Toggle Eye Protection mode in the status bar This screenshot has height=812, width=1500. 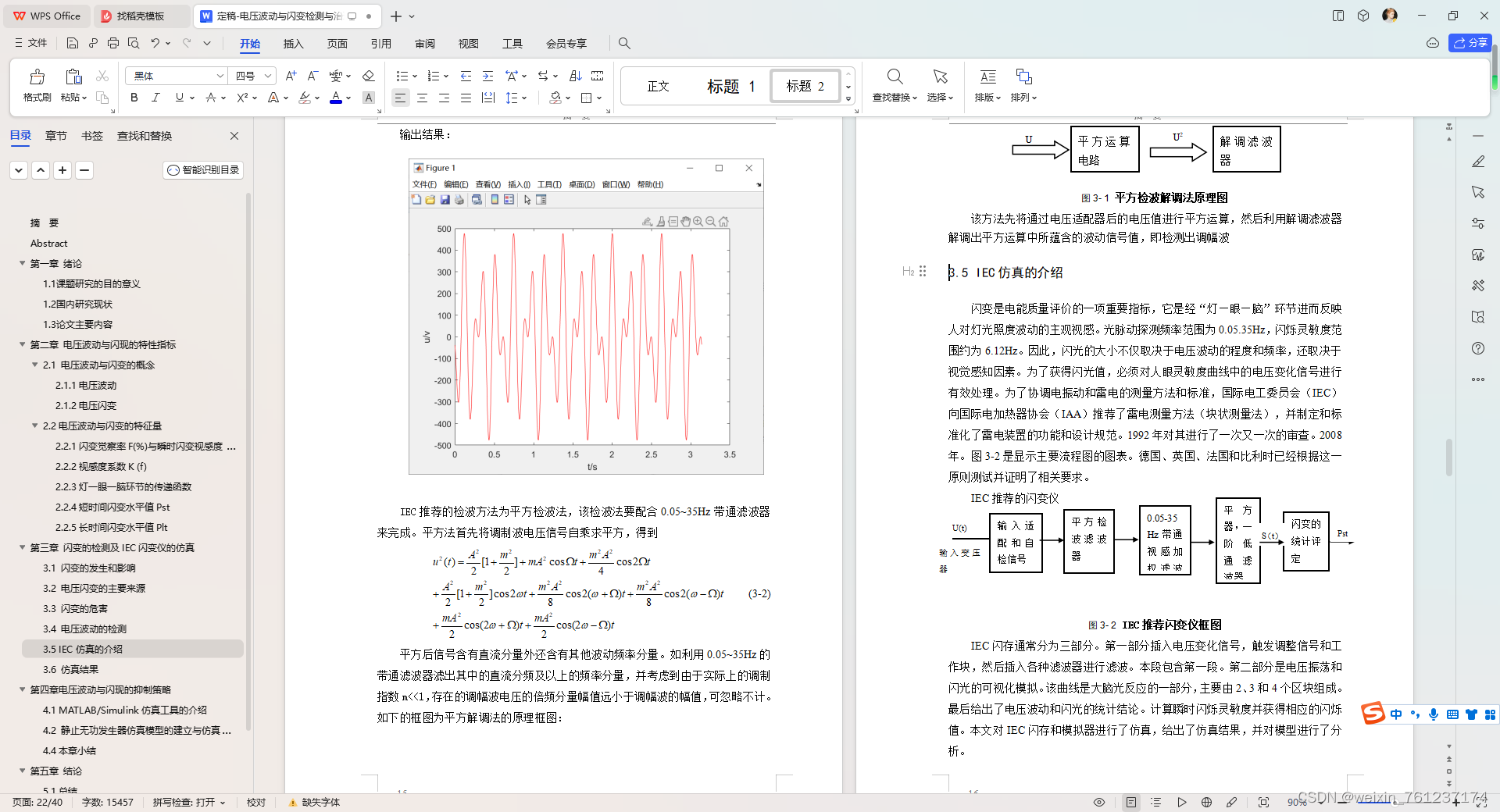point(1099,802)
